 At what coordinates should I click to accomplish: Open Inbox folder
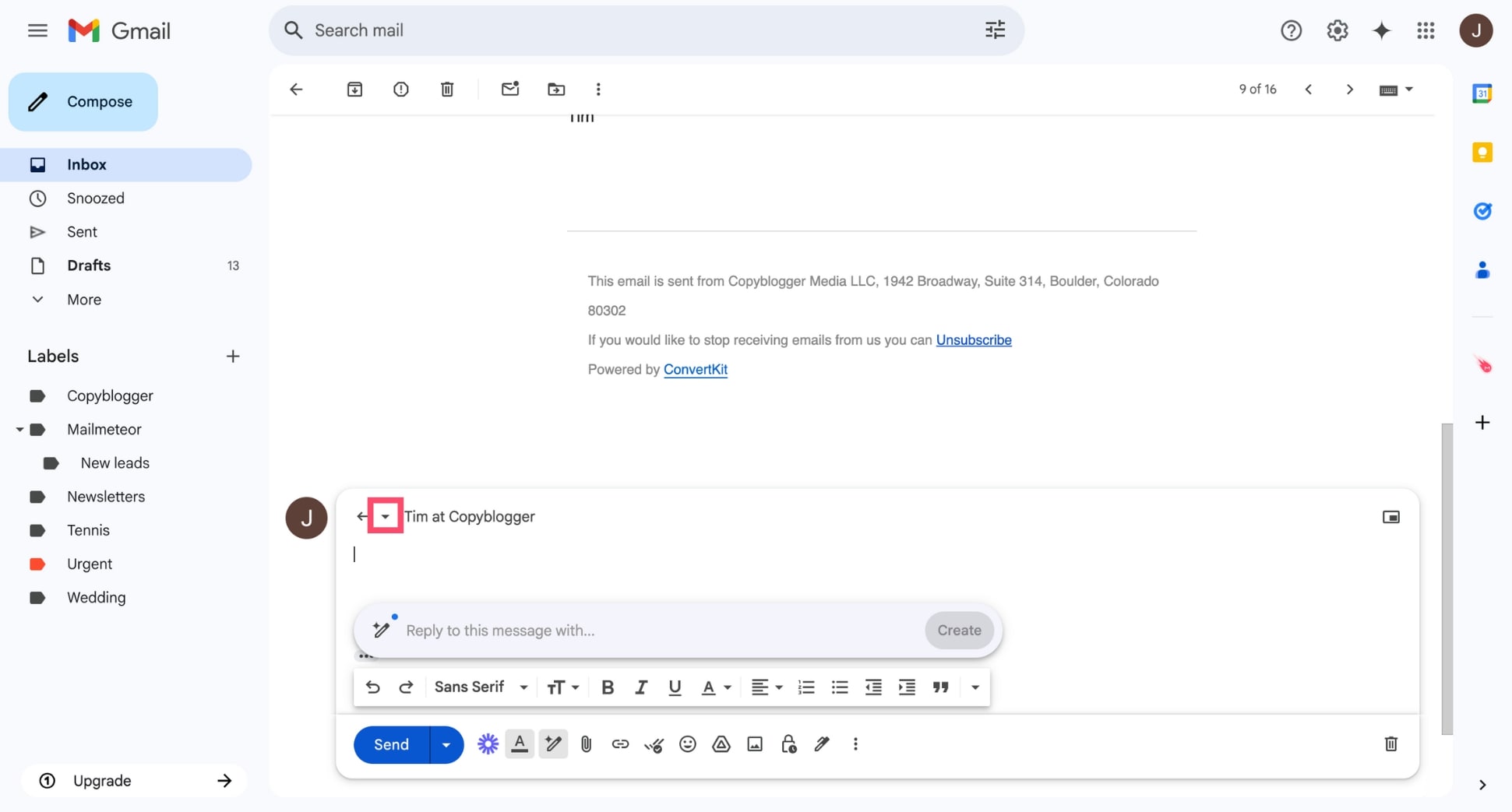point(126,164)
